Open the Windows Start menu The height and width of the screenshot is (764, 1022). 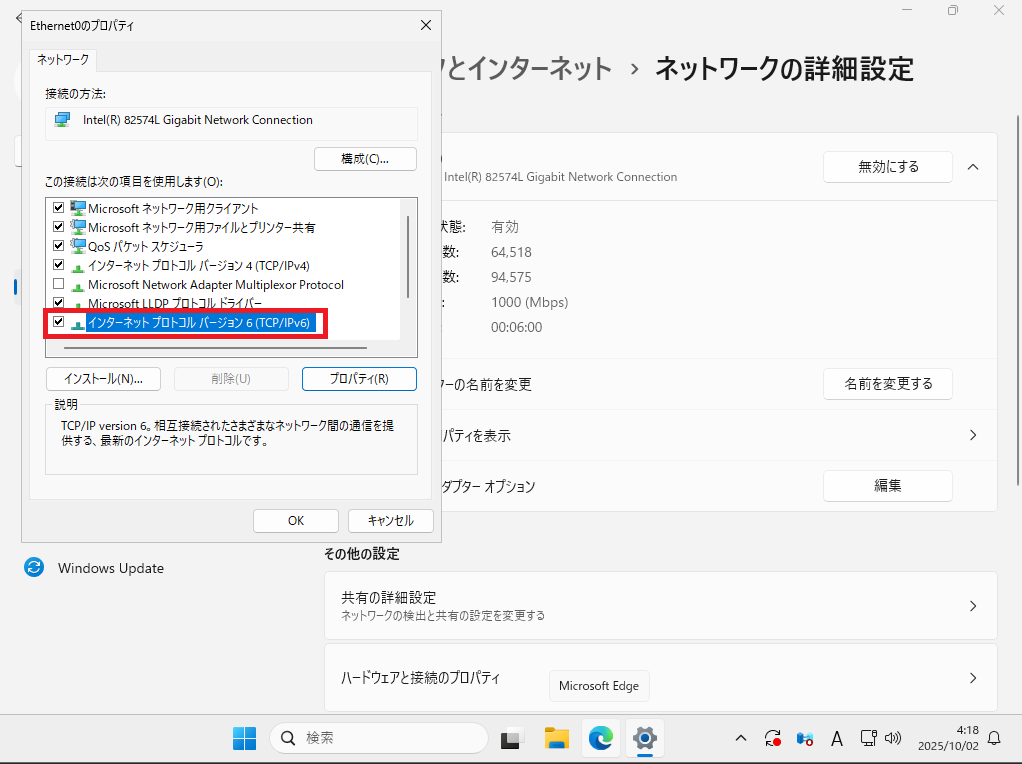244,739
